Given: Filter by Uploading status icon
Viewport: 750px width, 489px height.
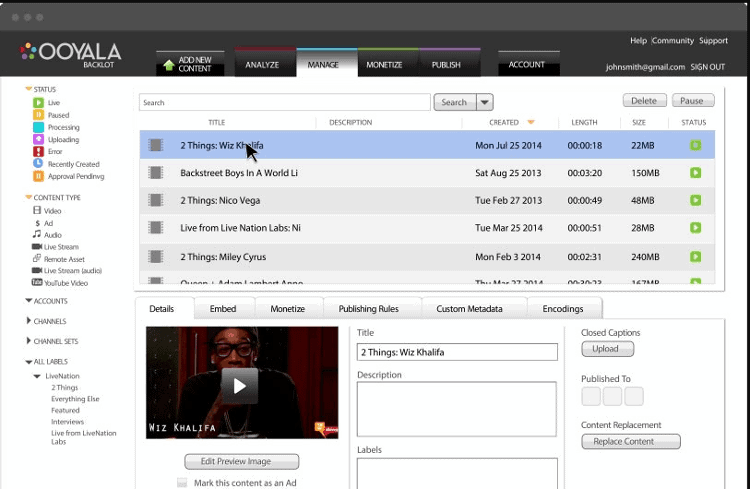Looking at the screenshot, I should pyautogui.click(x=38, y=139).
